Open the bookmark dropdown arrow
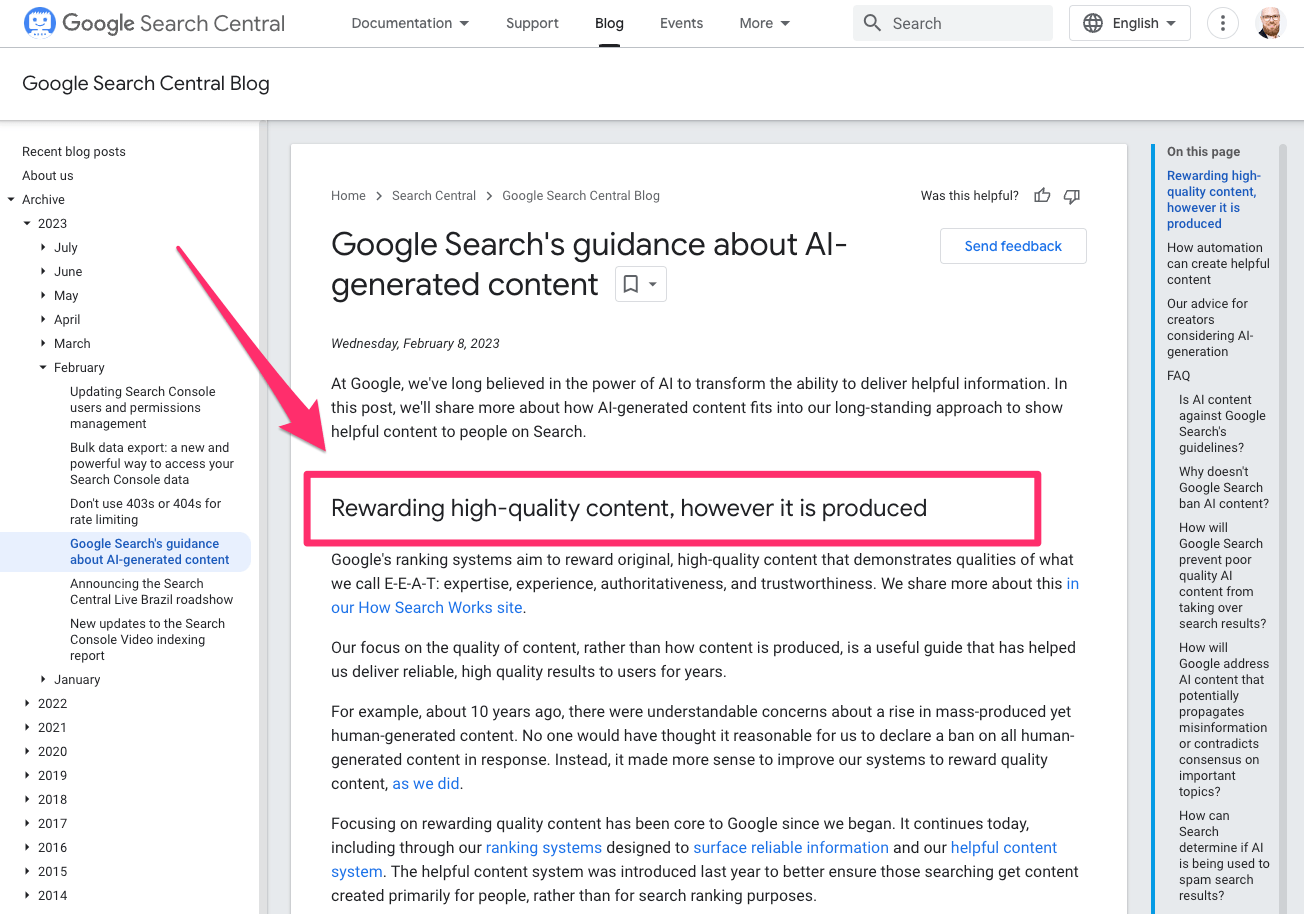This screenshot has height=914, width=1304. pyautogui.click(x=653, y=284)
